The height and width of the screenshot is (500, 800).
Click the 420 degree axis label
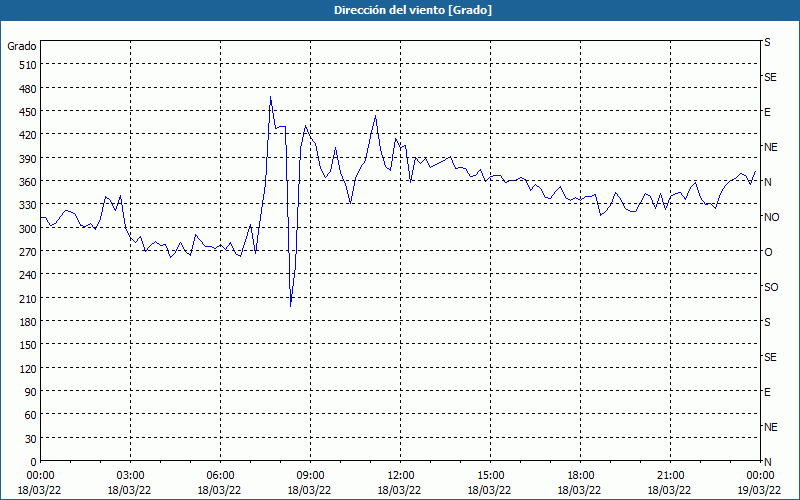coord(29,135)
